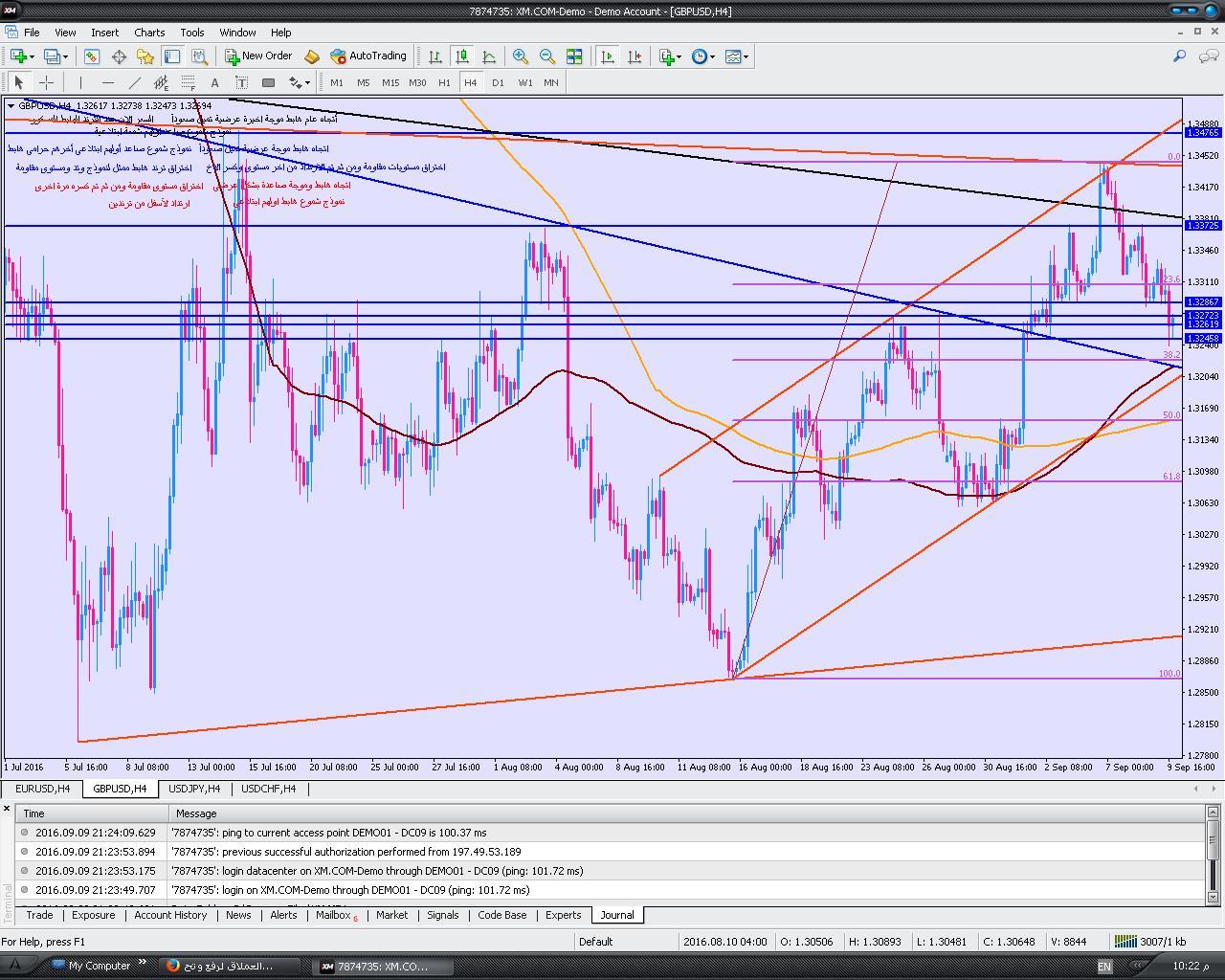Open the Experts terminal tab
1225x980 pixels.
pos(563,915)
